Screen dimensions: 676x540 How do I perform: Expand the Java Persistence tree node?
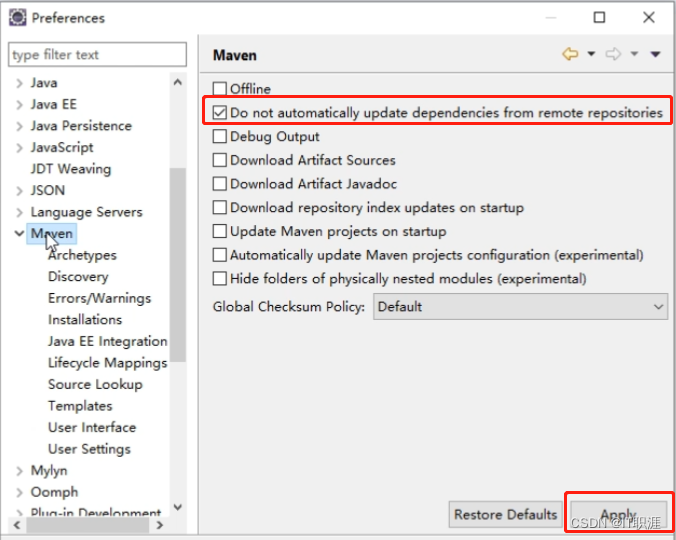pyautogui.click(x=19, y=126)
